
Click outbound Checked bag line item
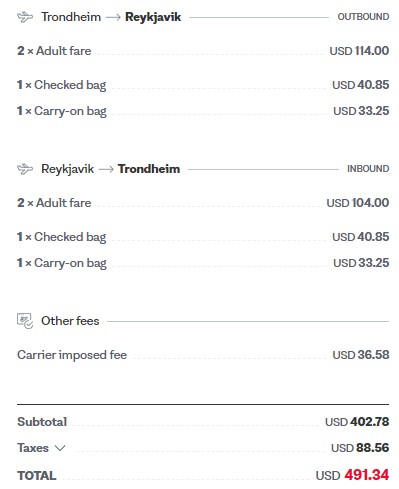[203, 85]
